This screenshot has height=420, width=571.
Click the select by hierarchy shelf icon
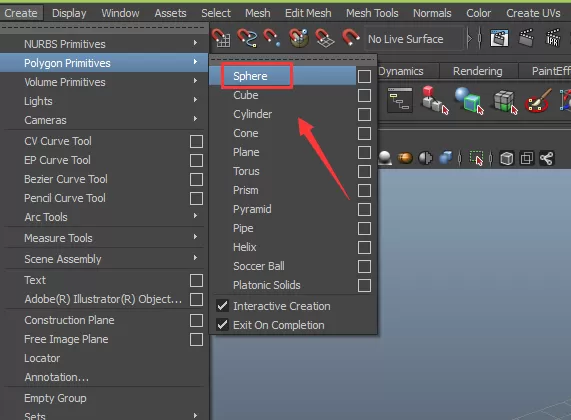[434, 100]
